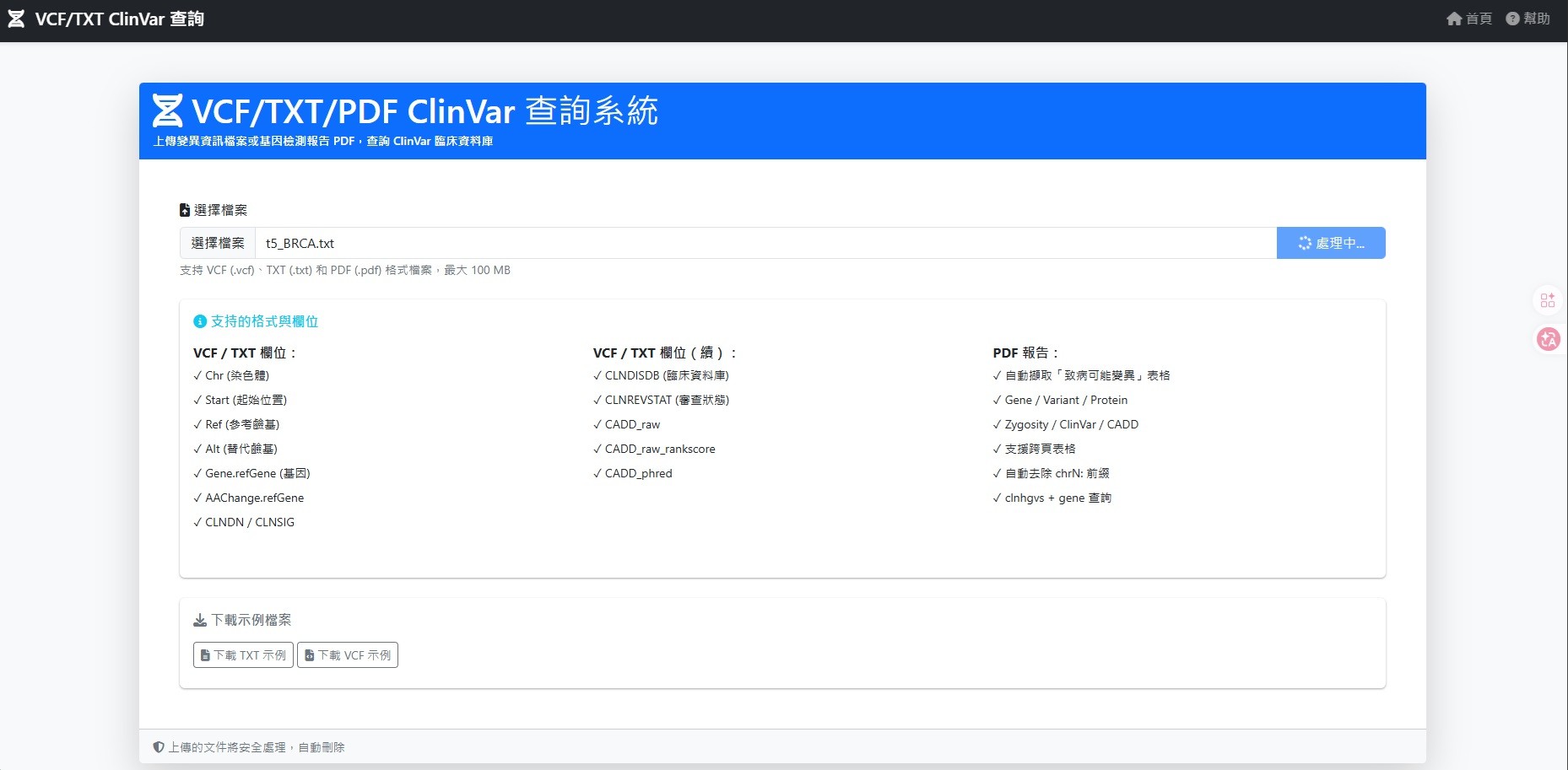Select the text 'CLNDN / CLNSIG'
This screenshot has width=1568, height=770.
(x=250, y=522)
